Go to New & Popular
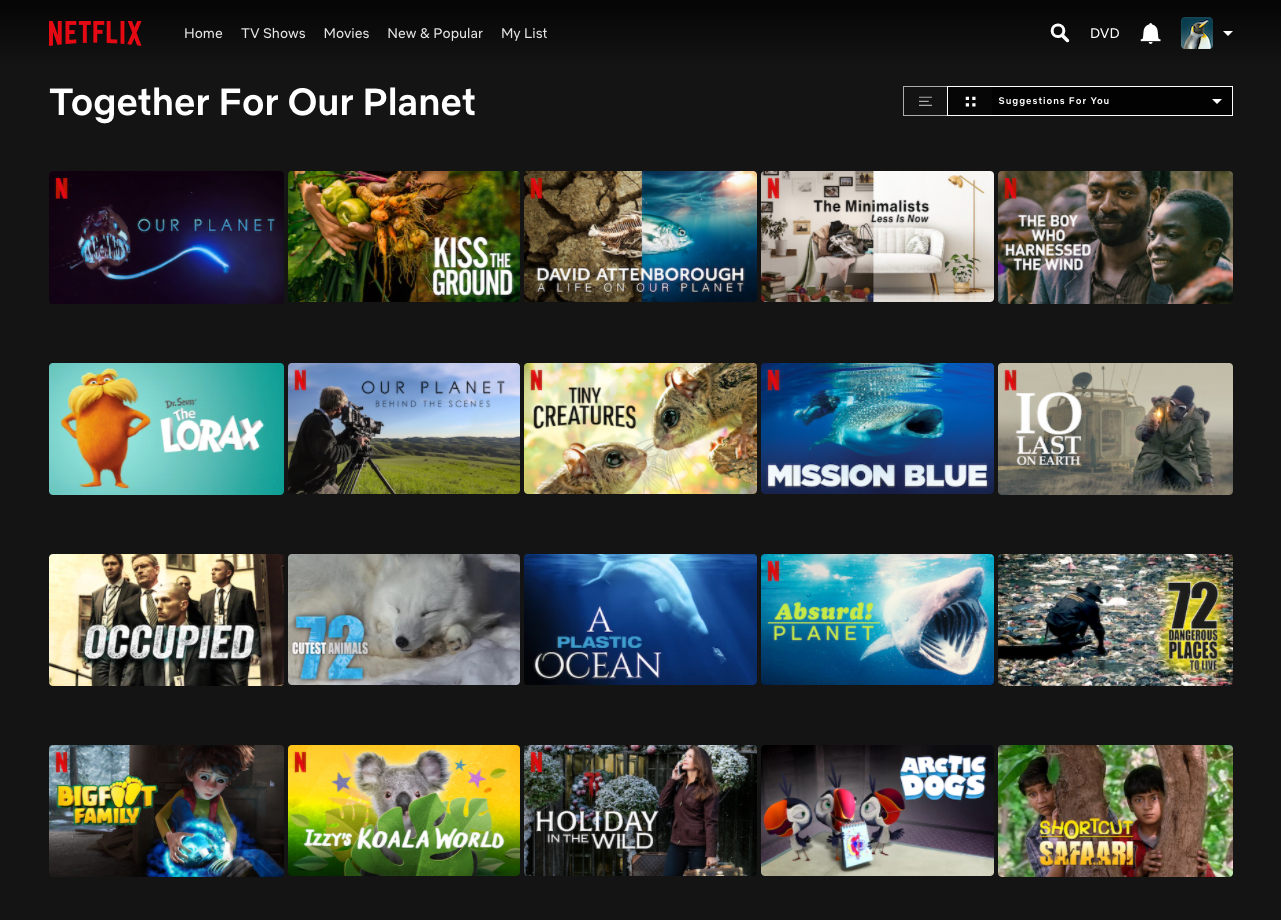1281x920 pixels. (x=435, y=33)
